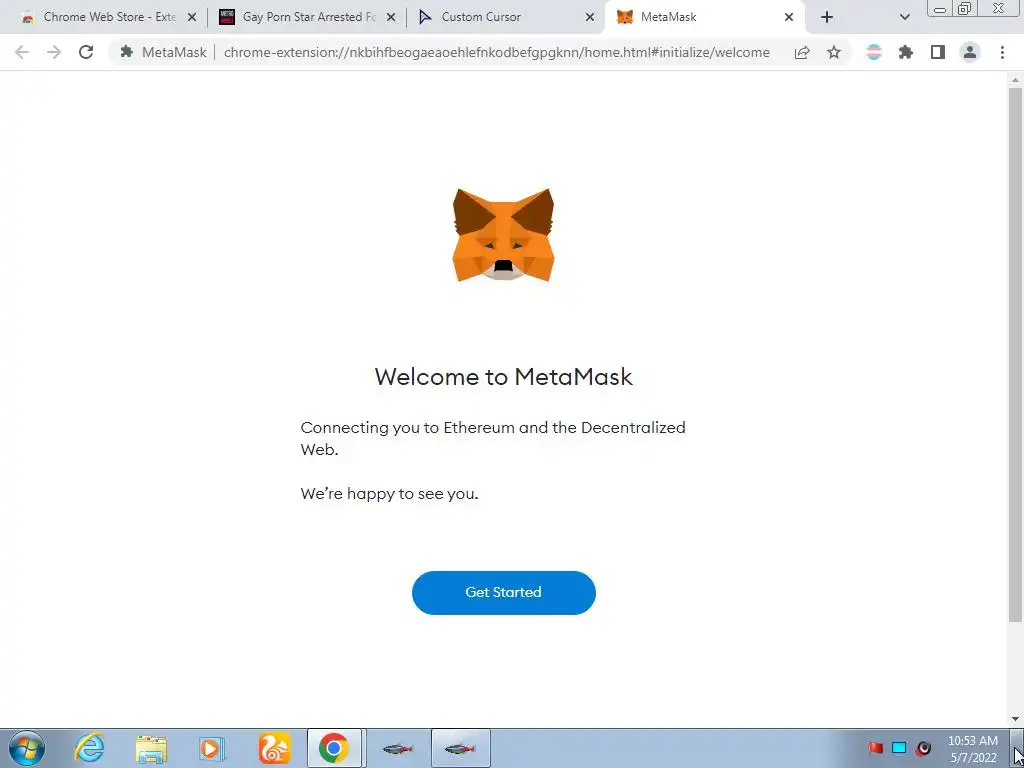Open a new browser tab
The width and height of the screenshot is (1024, 768).
[827, 18]
